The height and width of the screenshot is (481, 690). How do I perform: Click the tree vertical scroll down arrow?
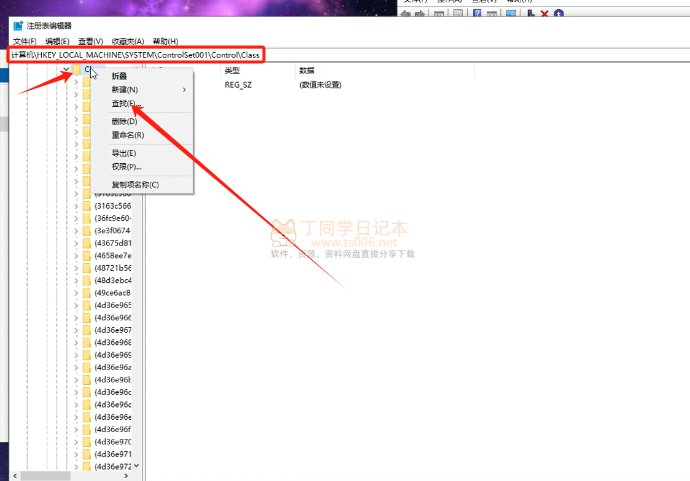[x=136, y=466]
